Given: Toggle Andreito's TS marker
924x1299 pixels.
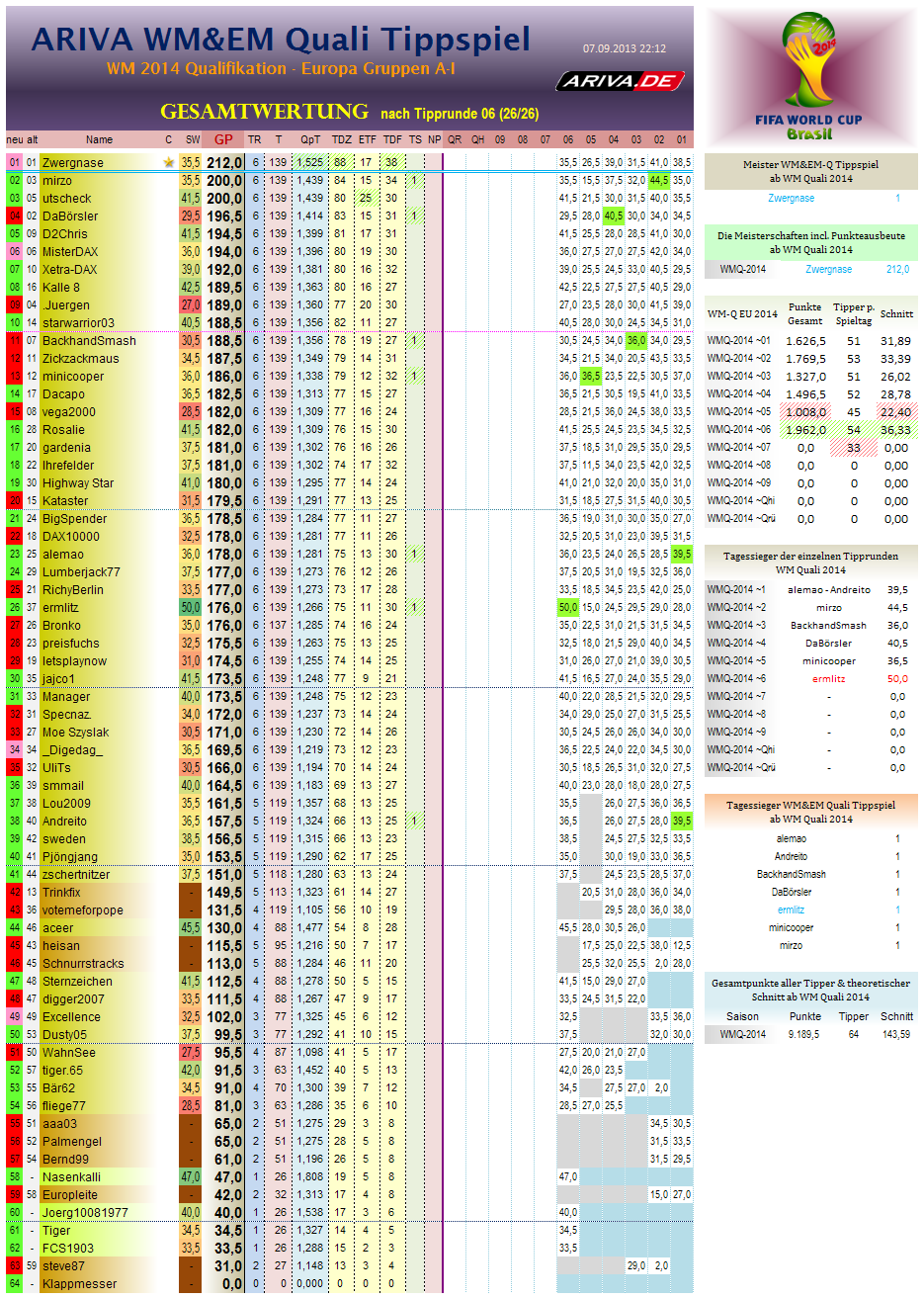Looking at the screenshot, I should coord(415,821).
